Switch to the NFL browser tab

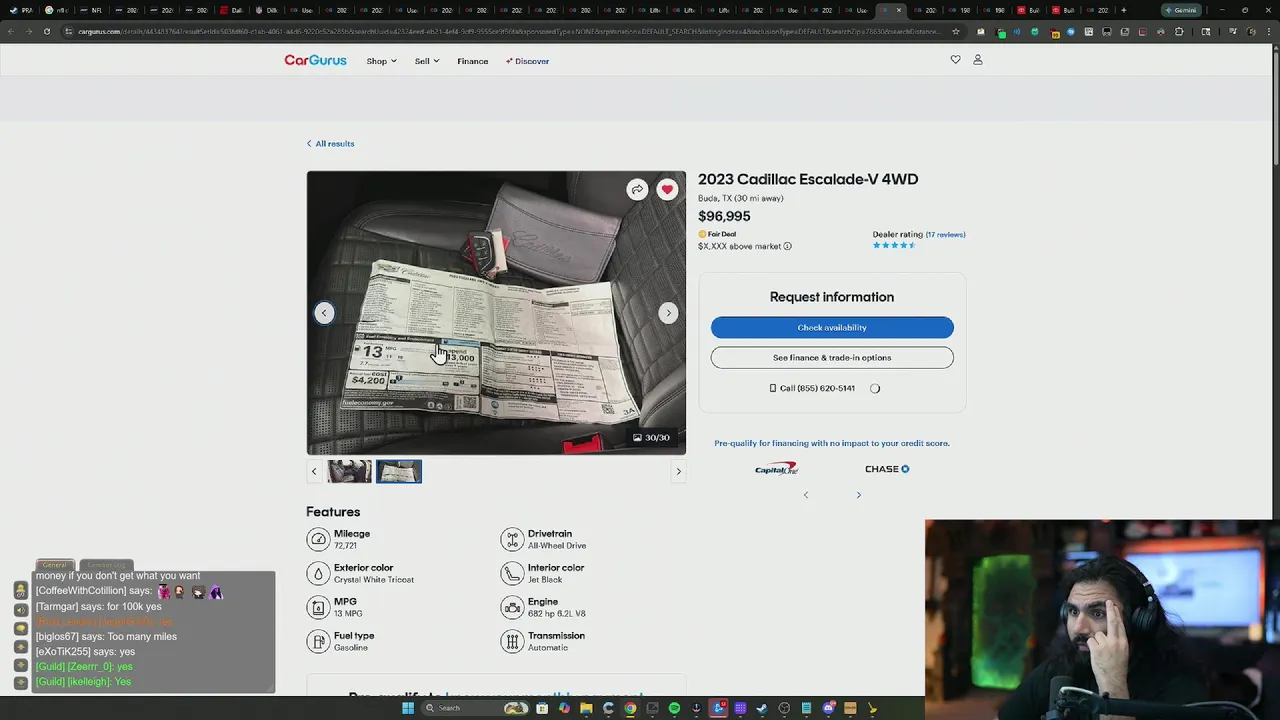point(92,10)
